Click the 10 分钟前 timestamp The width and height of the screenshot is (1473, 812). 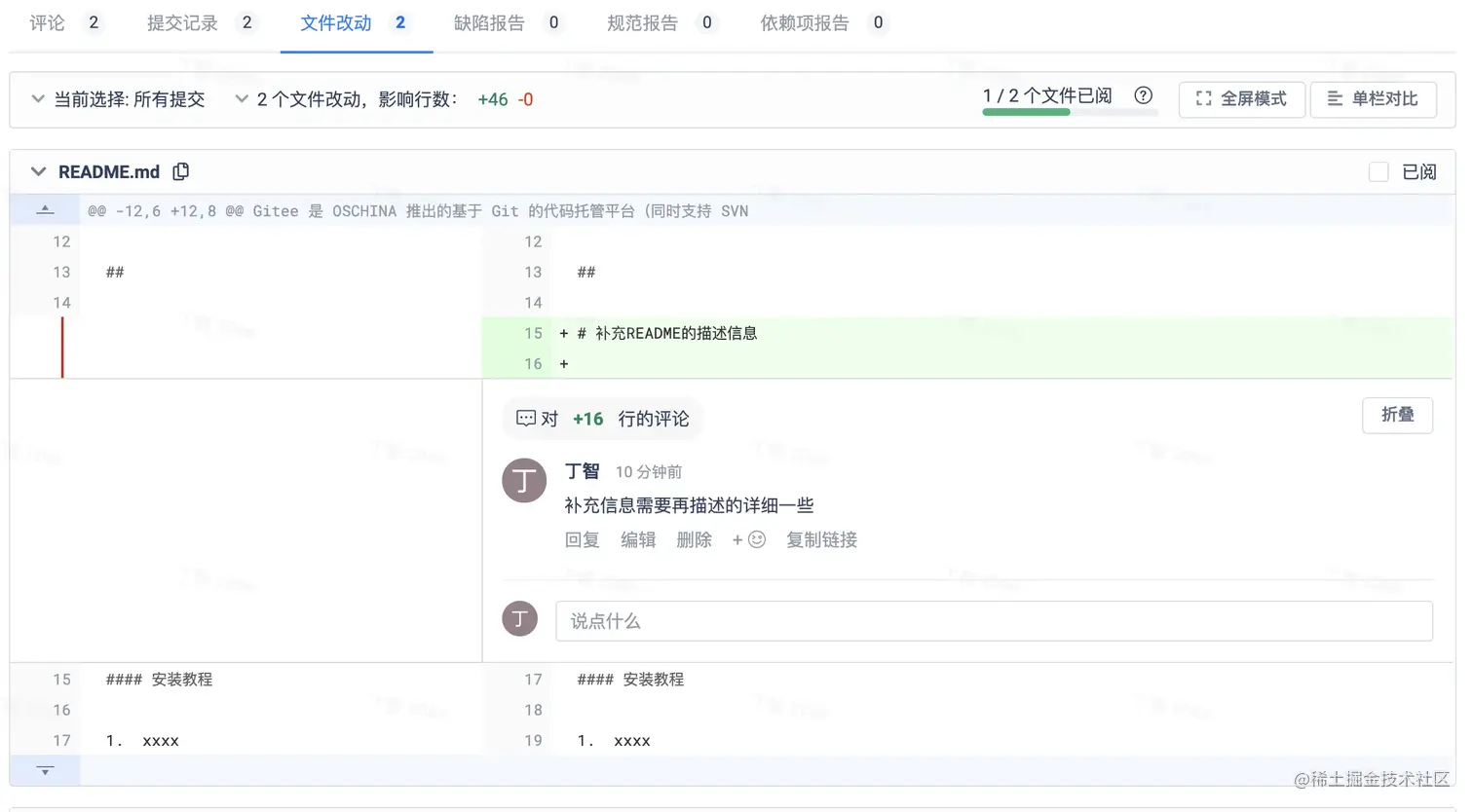pyautogui.click(x=649, y=472)
